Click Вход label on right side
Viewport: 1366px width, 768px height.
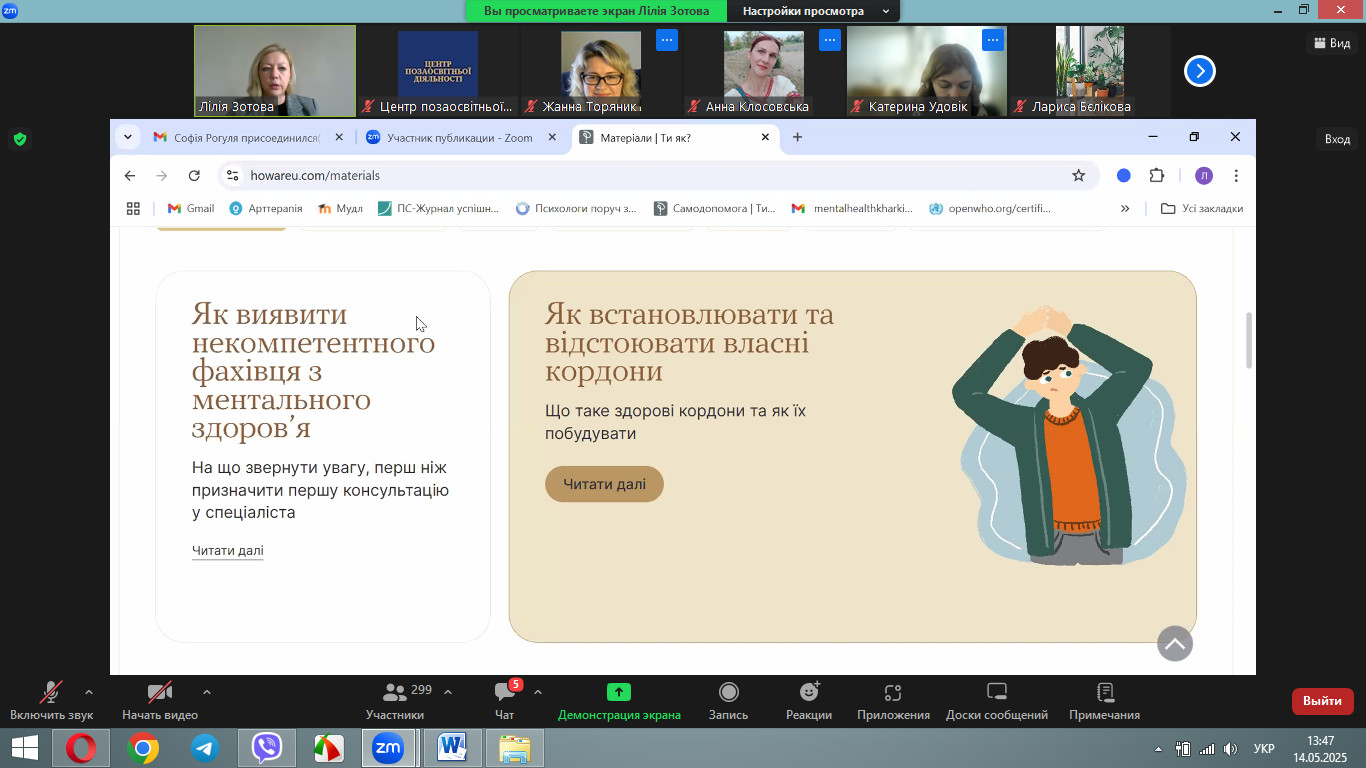coord(1337,139)
